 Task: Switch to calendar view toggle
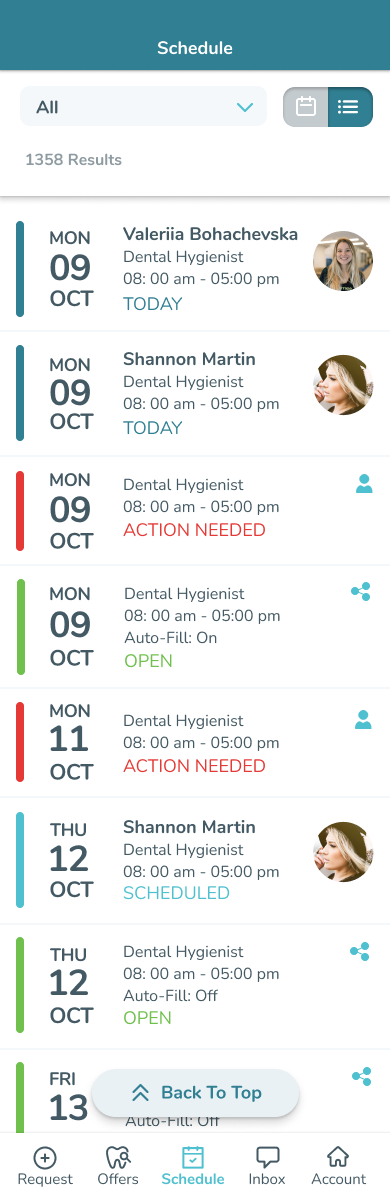pos(306,106)
